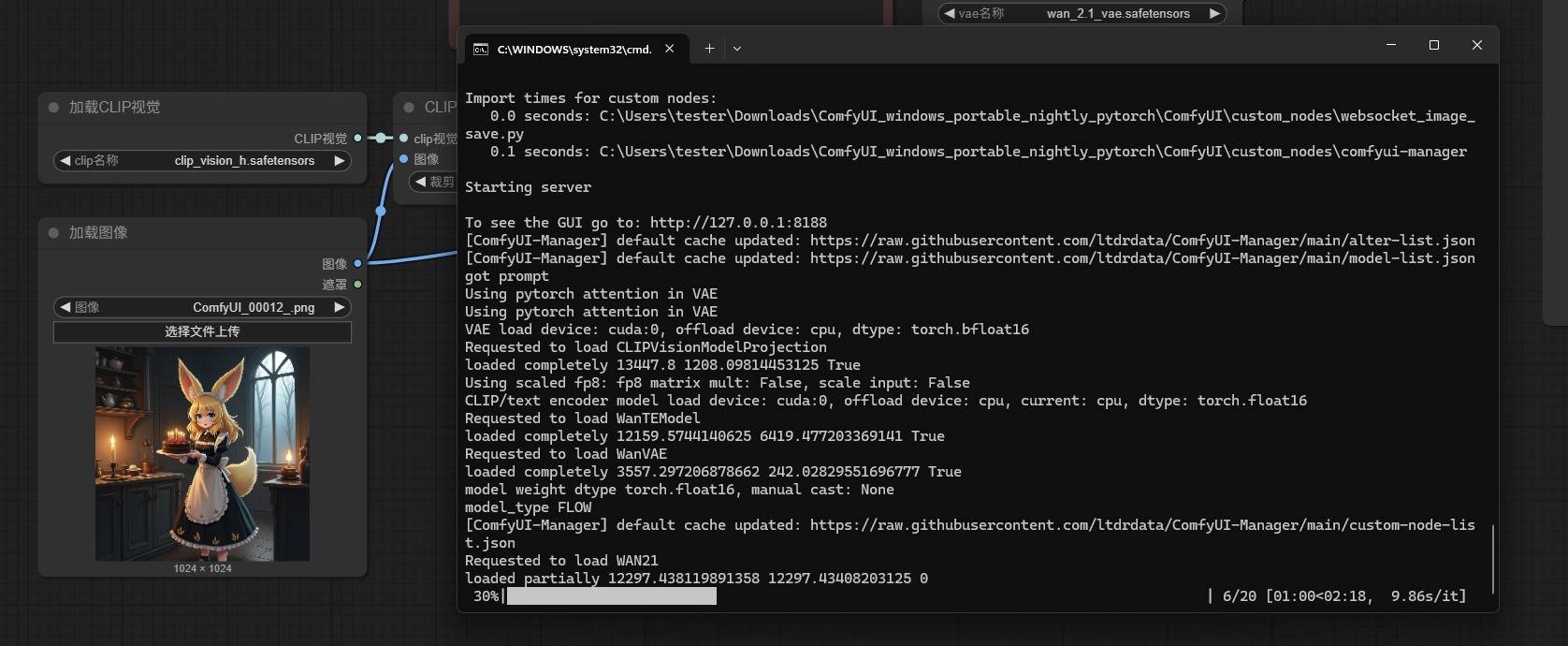Click the clip视觉 input port
This screenshot has height=646, width=1568.
(404, 139)
